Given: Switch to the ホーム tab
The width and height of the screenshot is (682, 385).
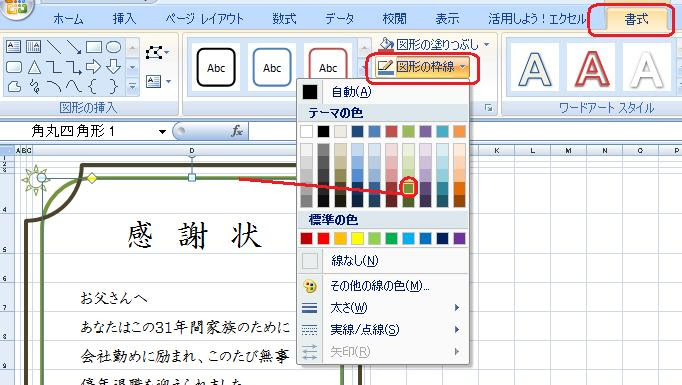Looking at the screenshot, I should (68, 19).
